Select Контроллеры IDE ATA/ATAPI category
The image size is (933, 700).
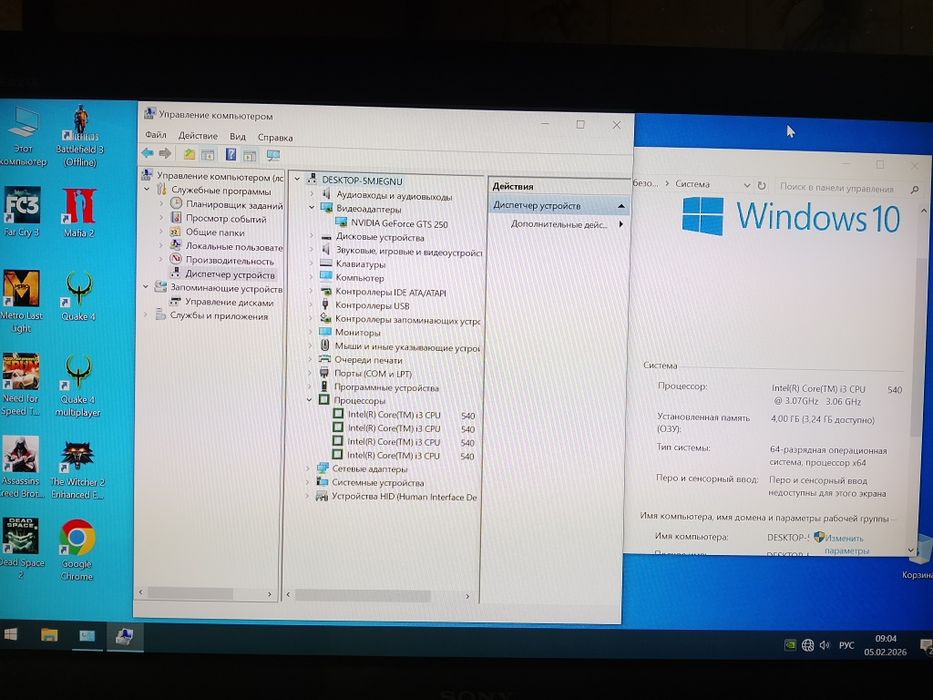pyautogui.click(x=390, y=292)
